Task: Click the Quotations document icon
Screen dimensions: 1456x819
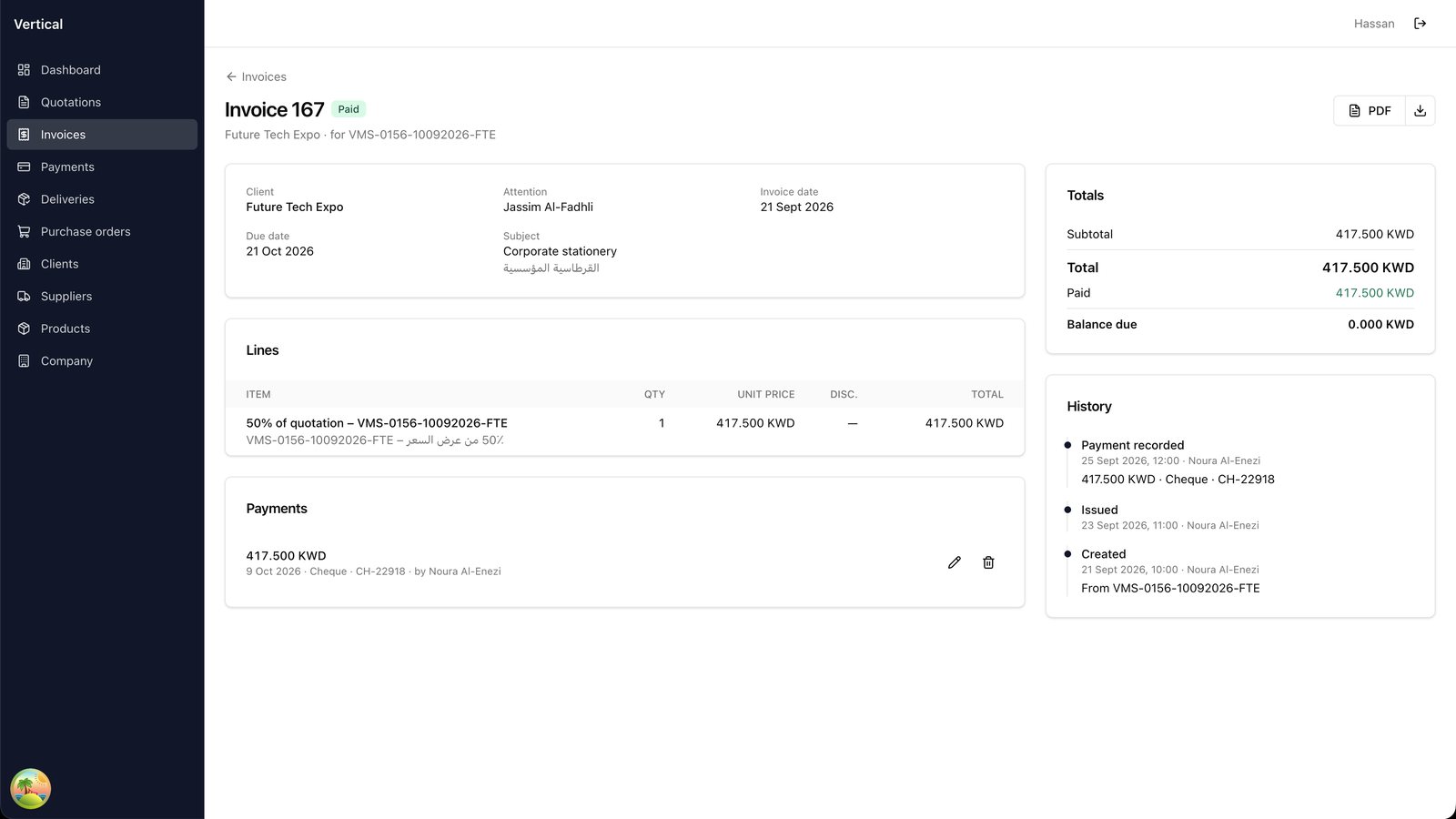Action: 24,102
